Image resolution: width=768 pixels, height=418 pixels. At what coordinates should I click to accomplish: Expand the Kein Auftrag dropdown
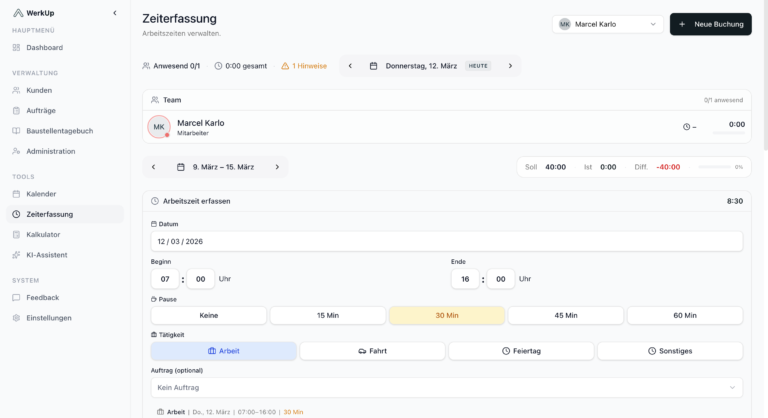click(x=446, y=387)
